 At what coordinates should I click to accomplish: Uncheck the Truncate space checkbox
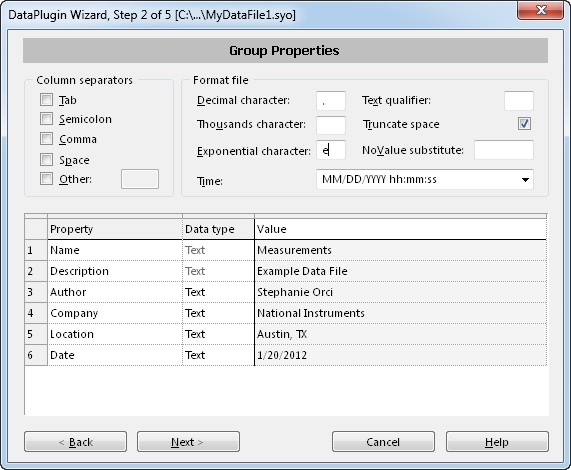coord(524,124)
